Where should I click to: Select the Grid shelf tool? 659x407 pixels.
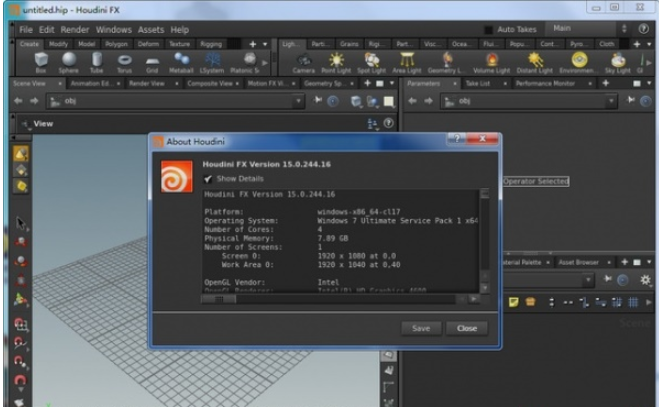coord(152,63)
